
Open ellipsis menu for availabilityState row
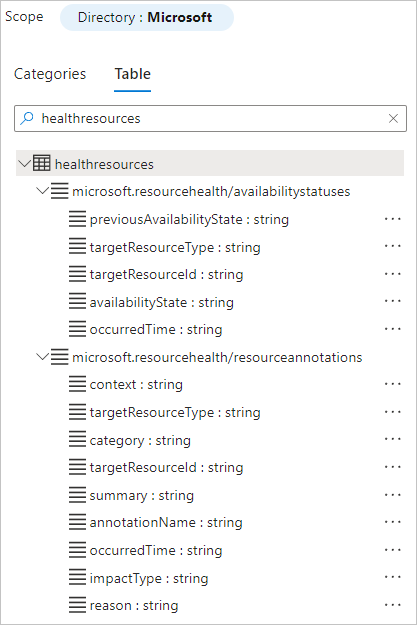pyautogui.click(x=392, y=301)
